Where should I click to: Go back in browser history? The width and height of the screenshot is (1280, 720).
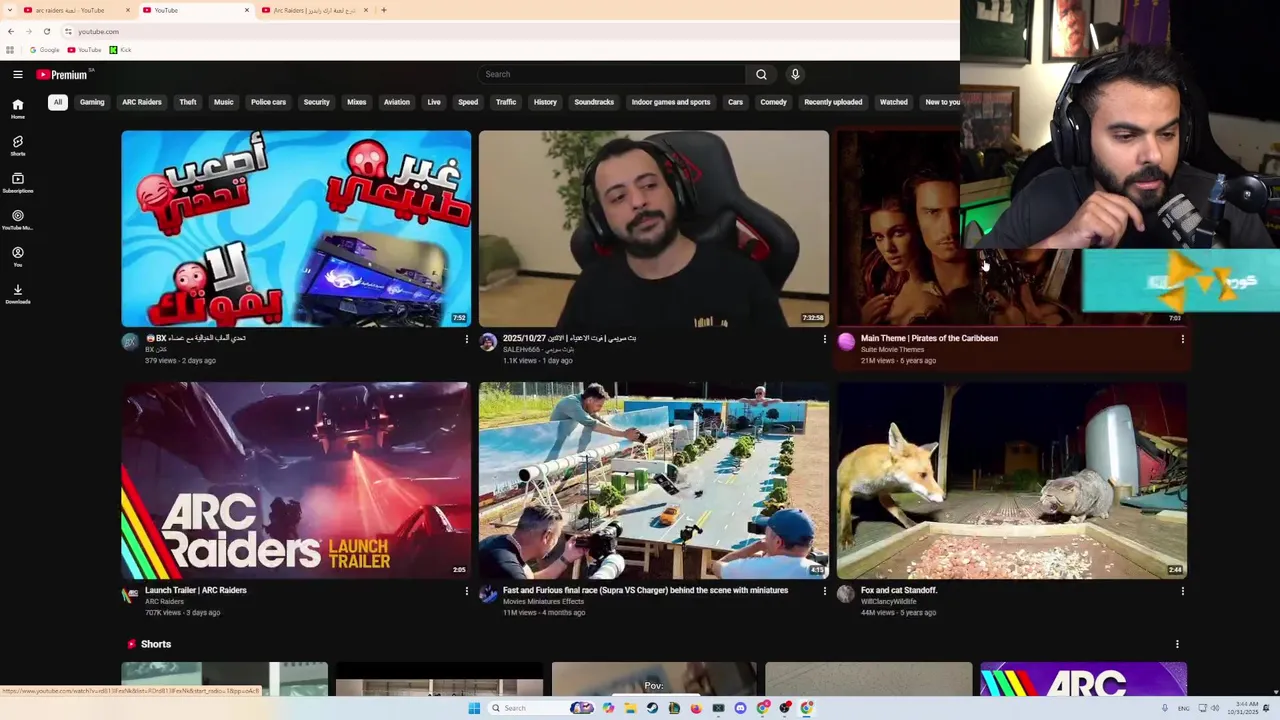[x=11, y=31]
